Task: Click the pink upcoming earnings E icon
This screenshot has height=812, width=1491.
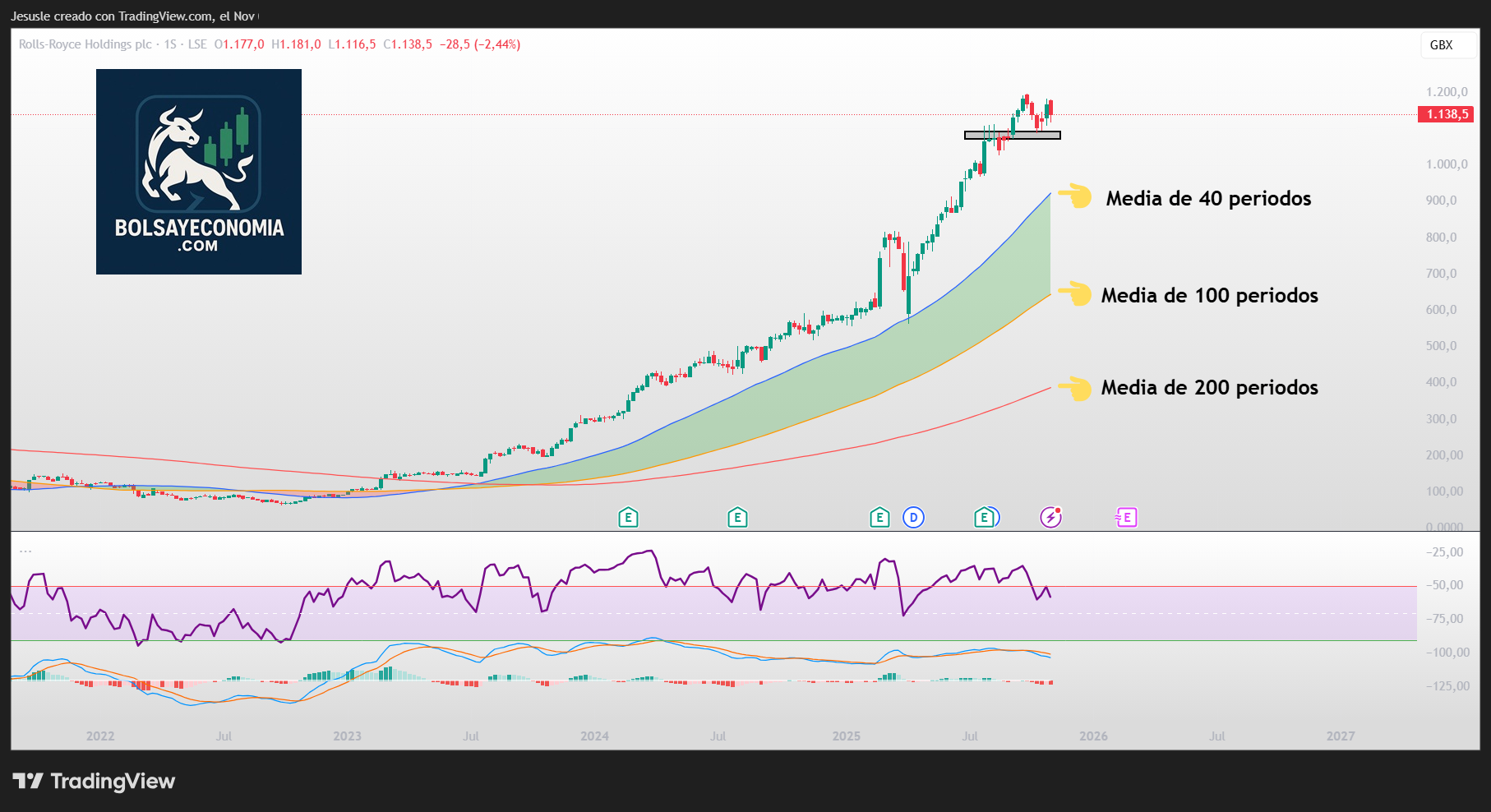Action: [x=1125, y=518]
